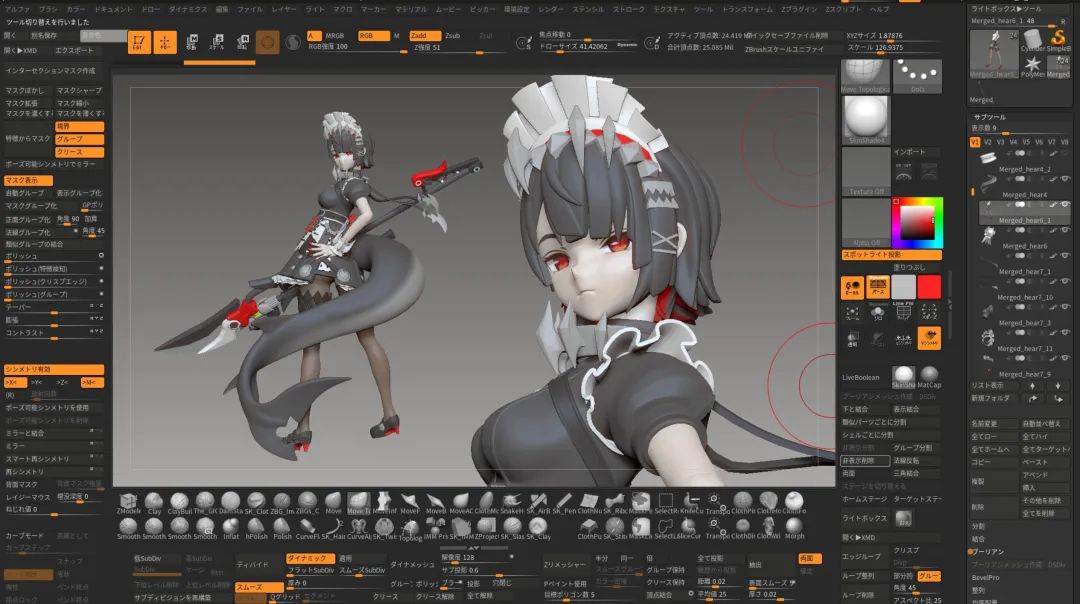The width and height of the screenshot is (1080, 604).
Task: Click the エクスポート button
Action: (74, 51)
